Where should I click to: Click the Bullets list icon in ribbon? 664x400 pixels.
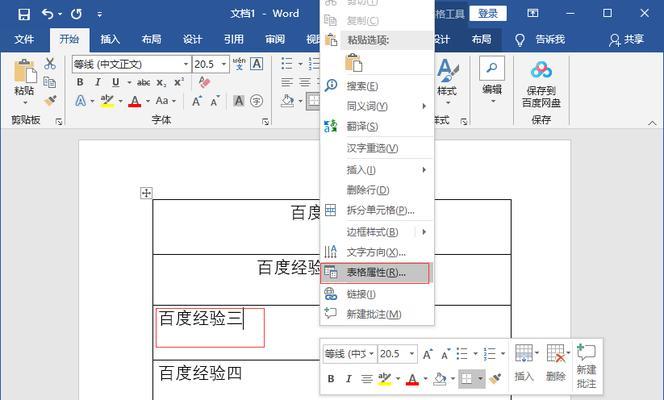click(x=287, y=64)
